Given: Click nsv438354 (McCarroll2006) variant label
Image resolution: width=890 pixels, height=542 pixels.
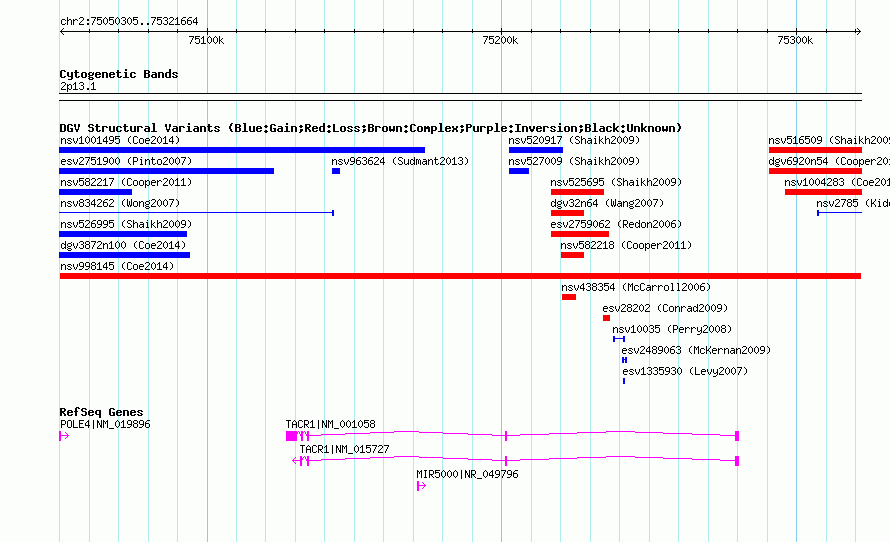Looking at the screenshot, I should pos(636,287).
